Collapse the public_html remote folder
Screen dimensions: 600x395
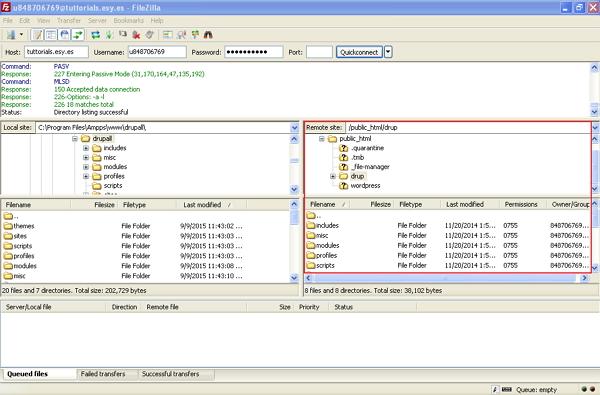pyautogui.click(x=322, y=139)
